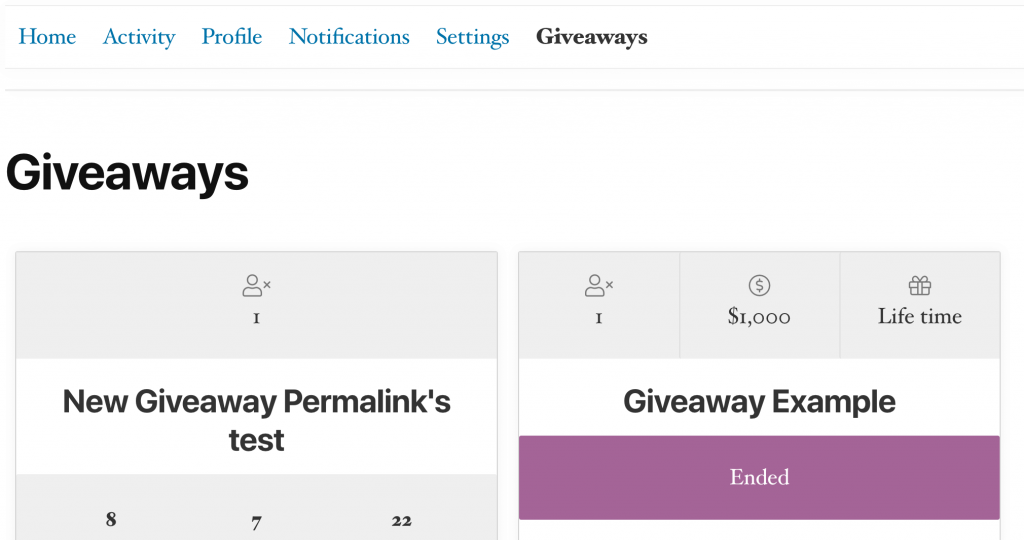The height and width of the screenshot is (540, 1024).
Task: Click the countdown number 7
Action: click(x=257, y=522)
